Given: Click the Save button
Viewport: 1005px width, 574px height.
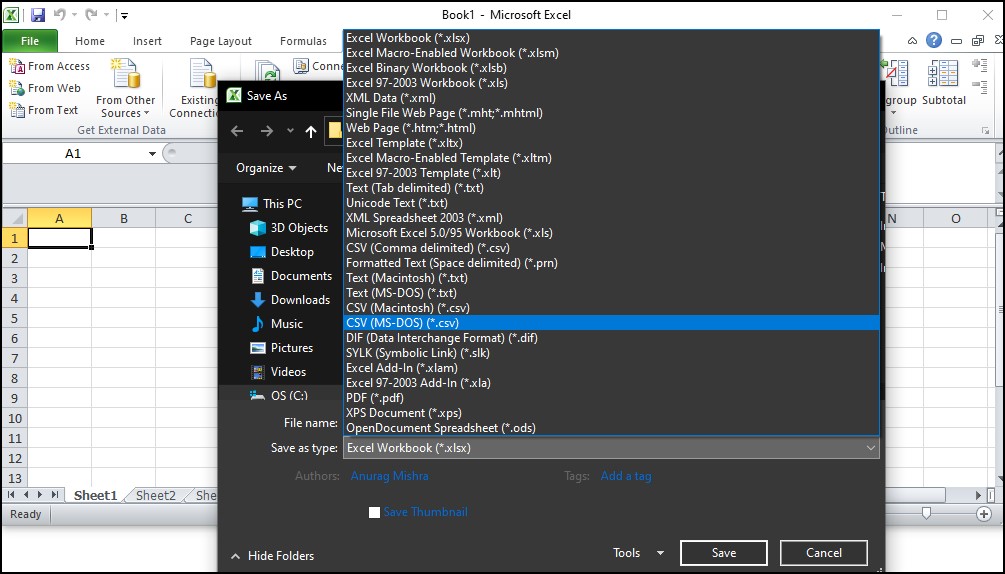Looking at the screenshot, I should (724, 553).
